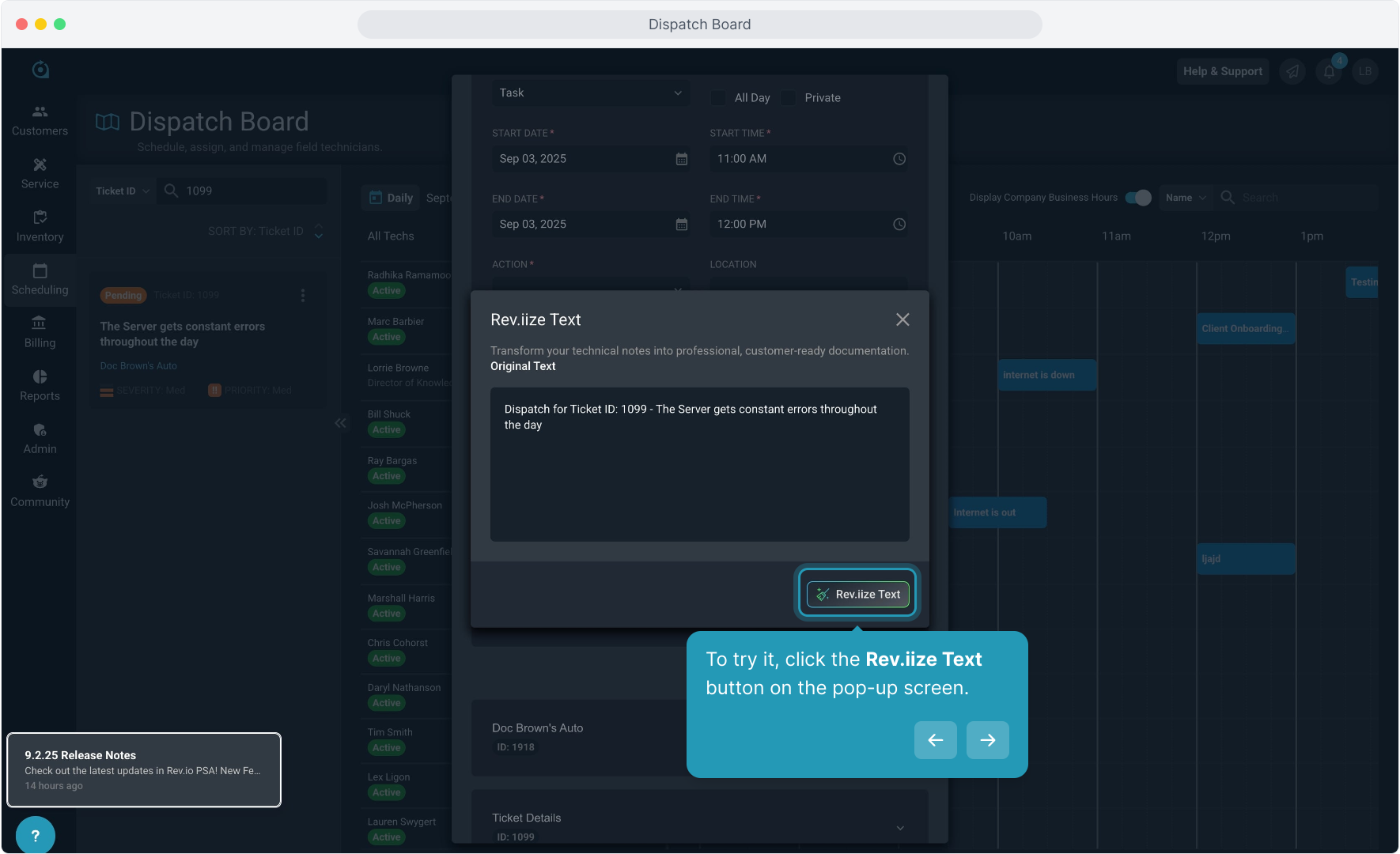Viewport: 1400px width, 854px height.
Task: Click the Rev.iize Text button
Action: (x=857, y=594)
